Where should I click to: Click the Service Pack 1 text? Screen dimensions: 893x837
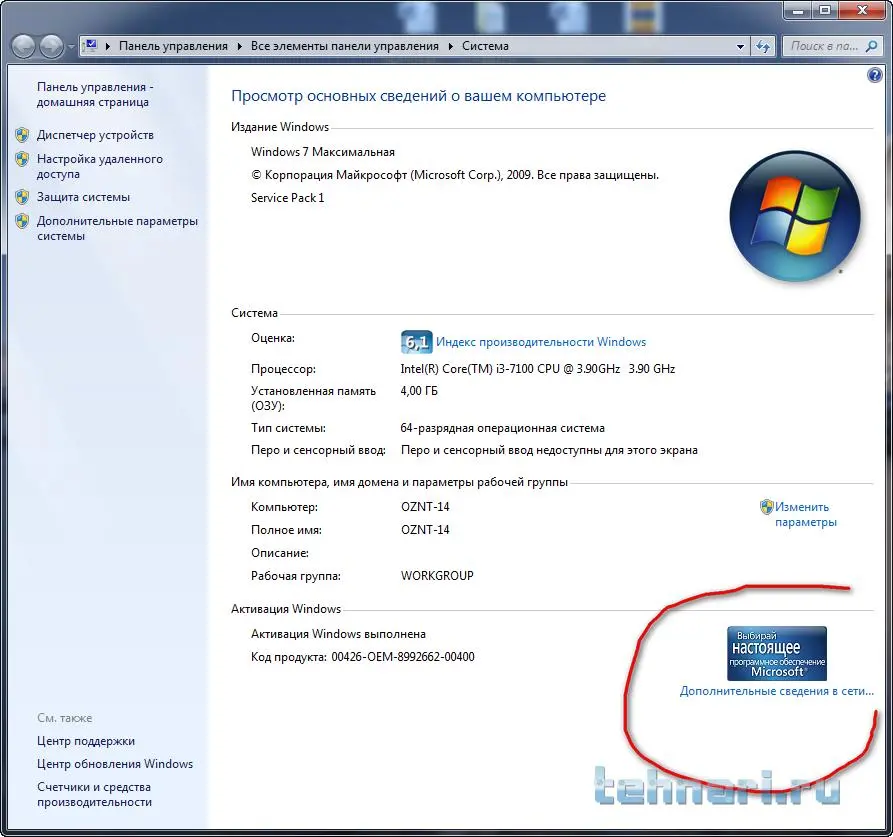point(288,198)
